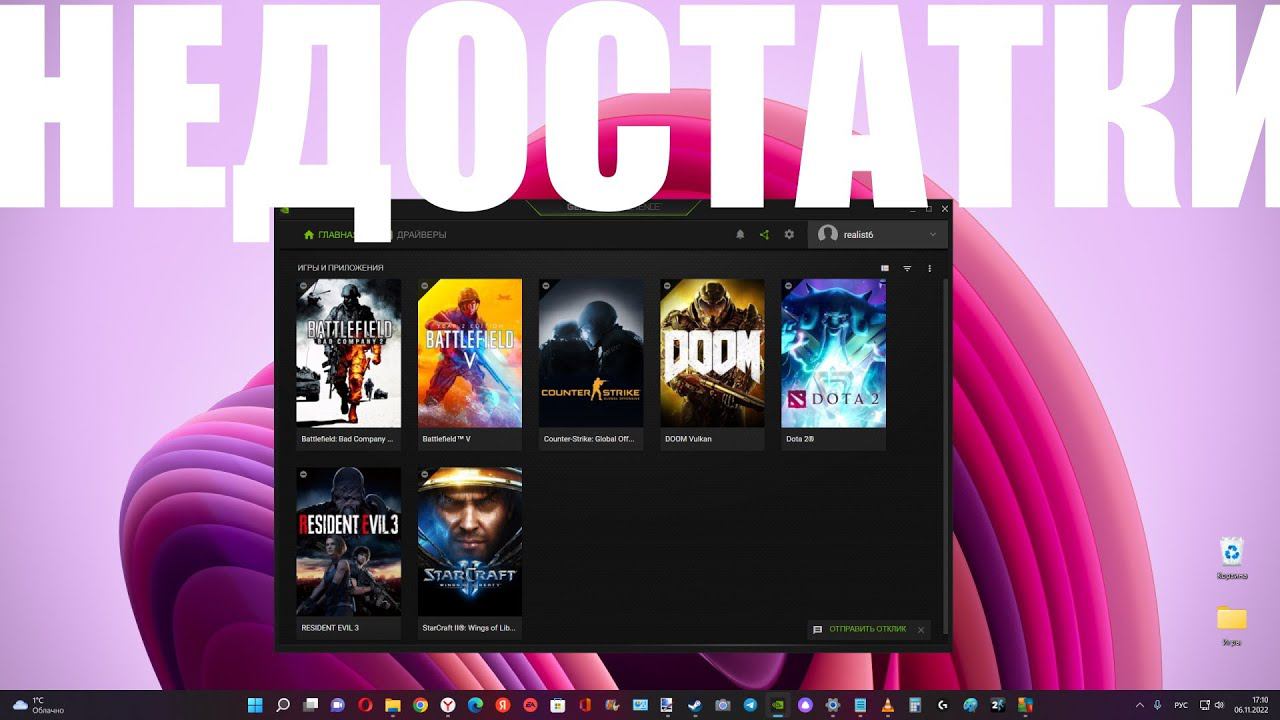
Task: Select the Battlefield: Bad Company 2 cover
Action: pos(348,353)
